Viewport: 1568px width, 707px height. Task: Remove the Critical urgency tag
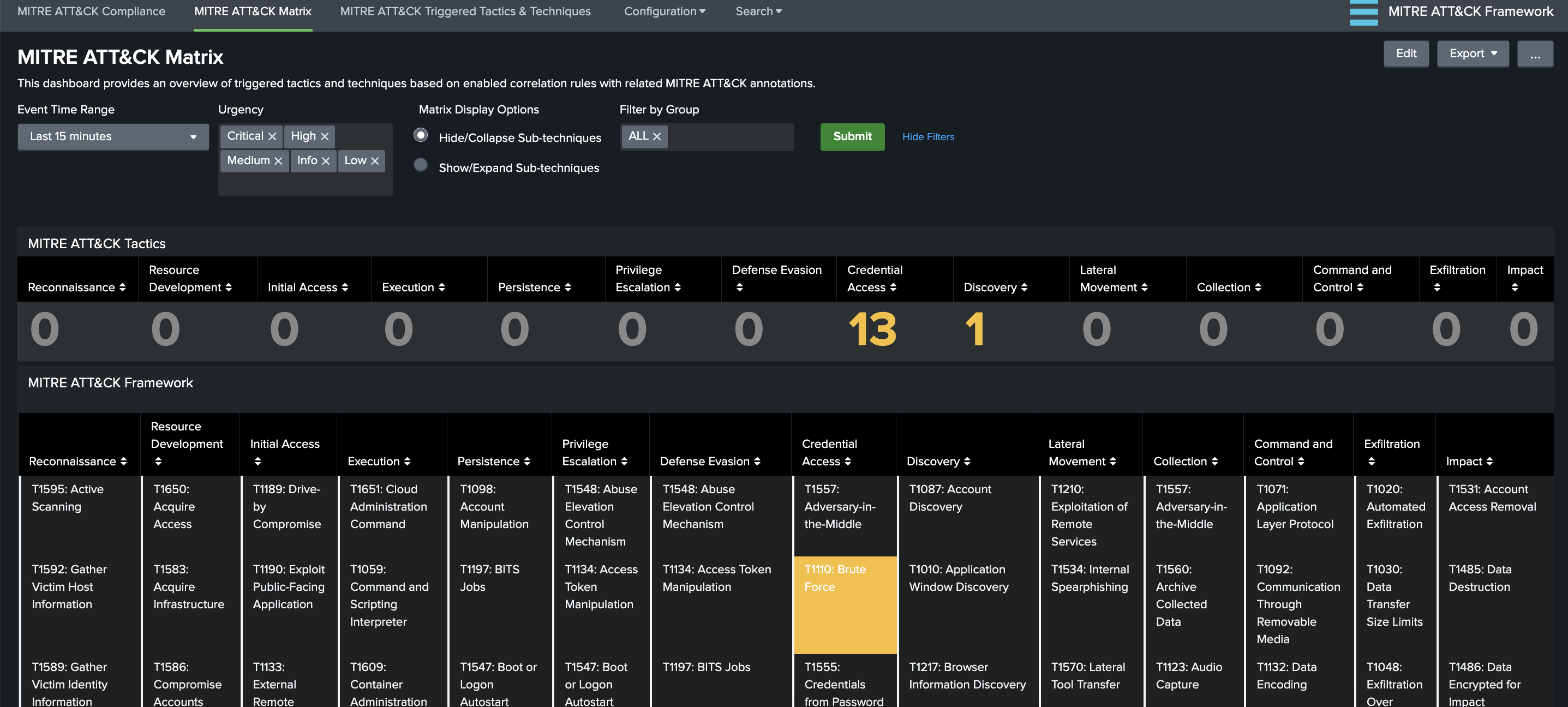click(272, 136)
